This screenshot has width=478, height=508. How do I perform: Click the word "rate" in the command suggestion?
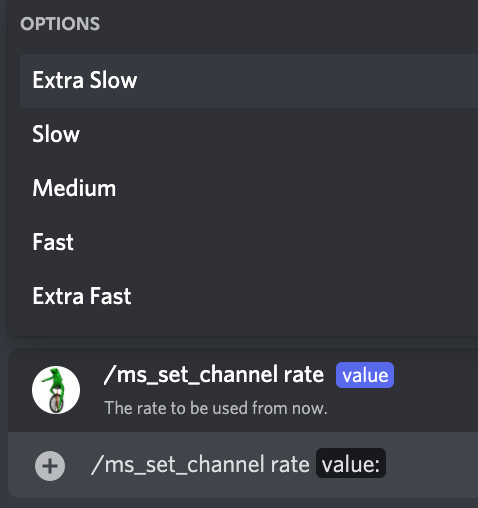304,375
